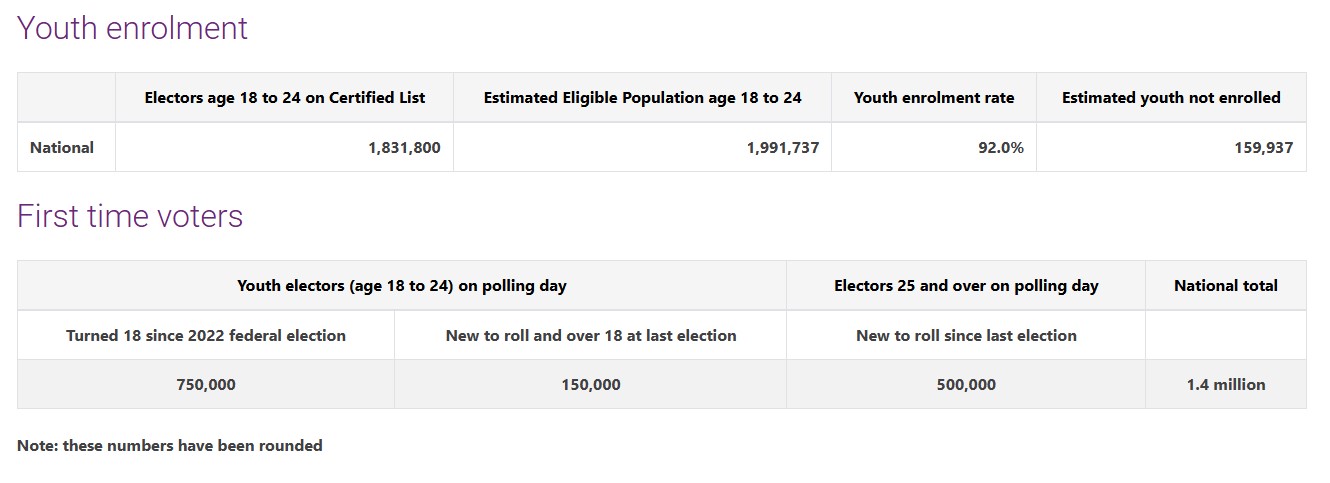Click the 1,831,800 electors value

(404, 148)
